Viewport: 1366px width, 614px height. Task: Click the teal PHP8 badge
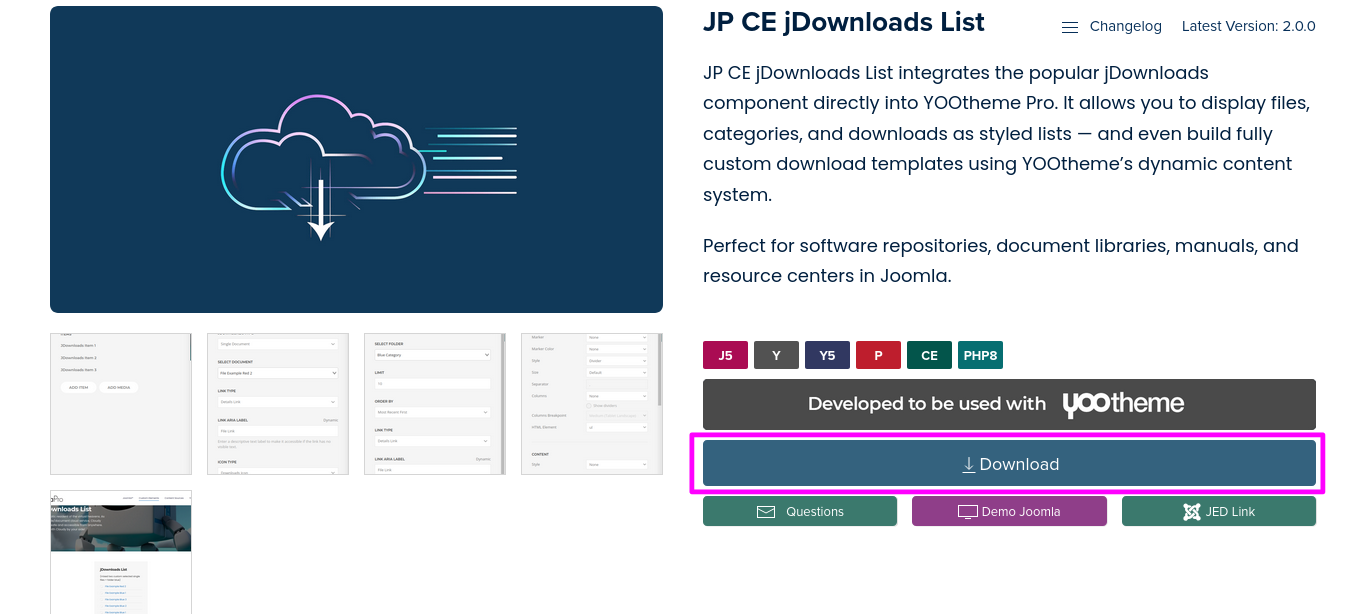pyautogui.click(x=980, y=355)
